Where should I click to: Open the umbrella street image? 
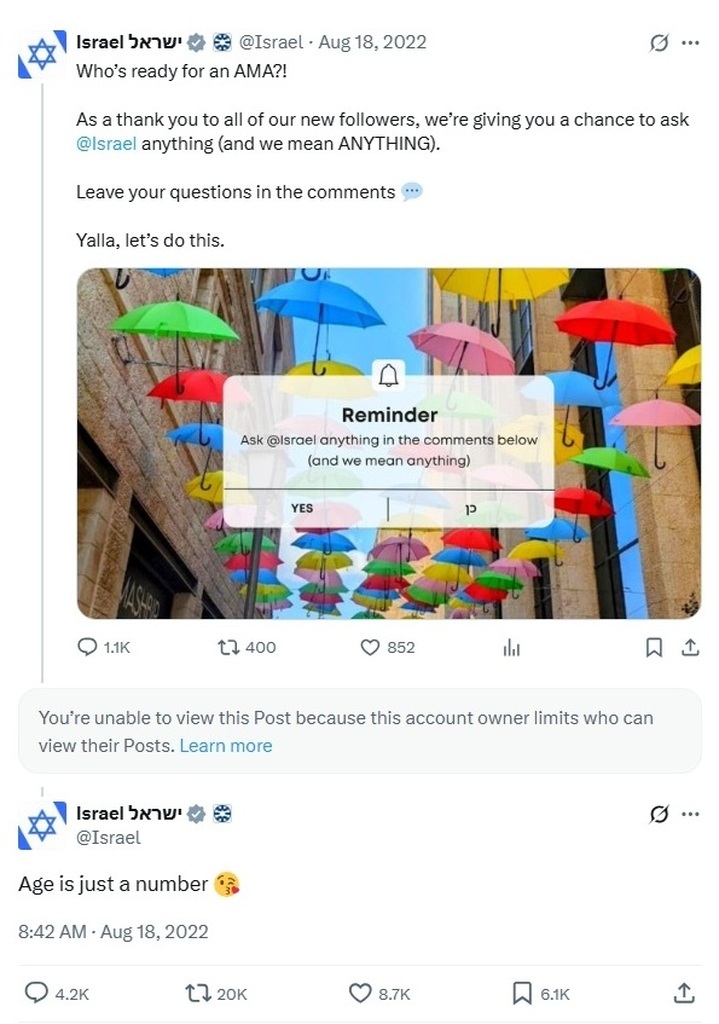point(389,443)
